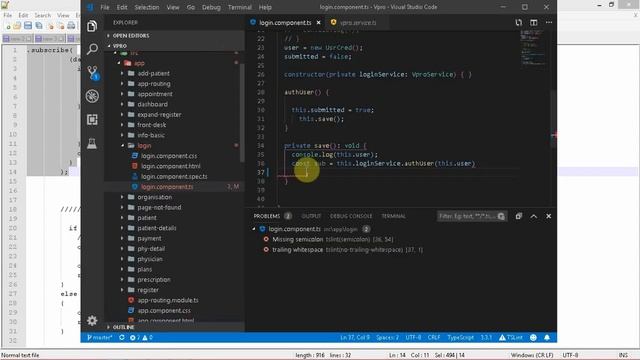
Task: Click the master branch indicator
Action: click(x=100, y=338)
